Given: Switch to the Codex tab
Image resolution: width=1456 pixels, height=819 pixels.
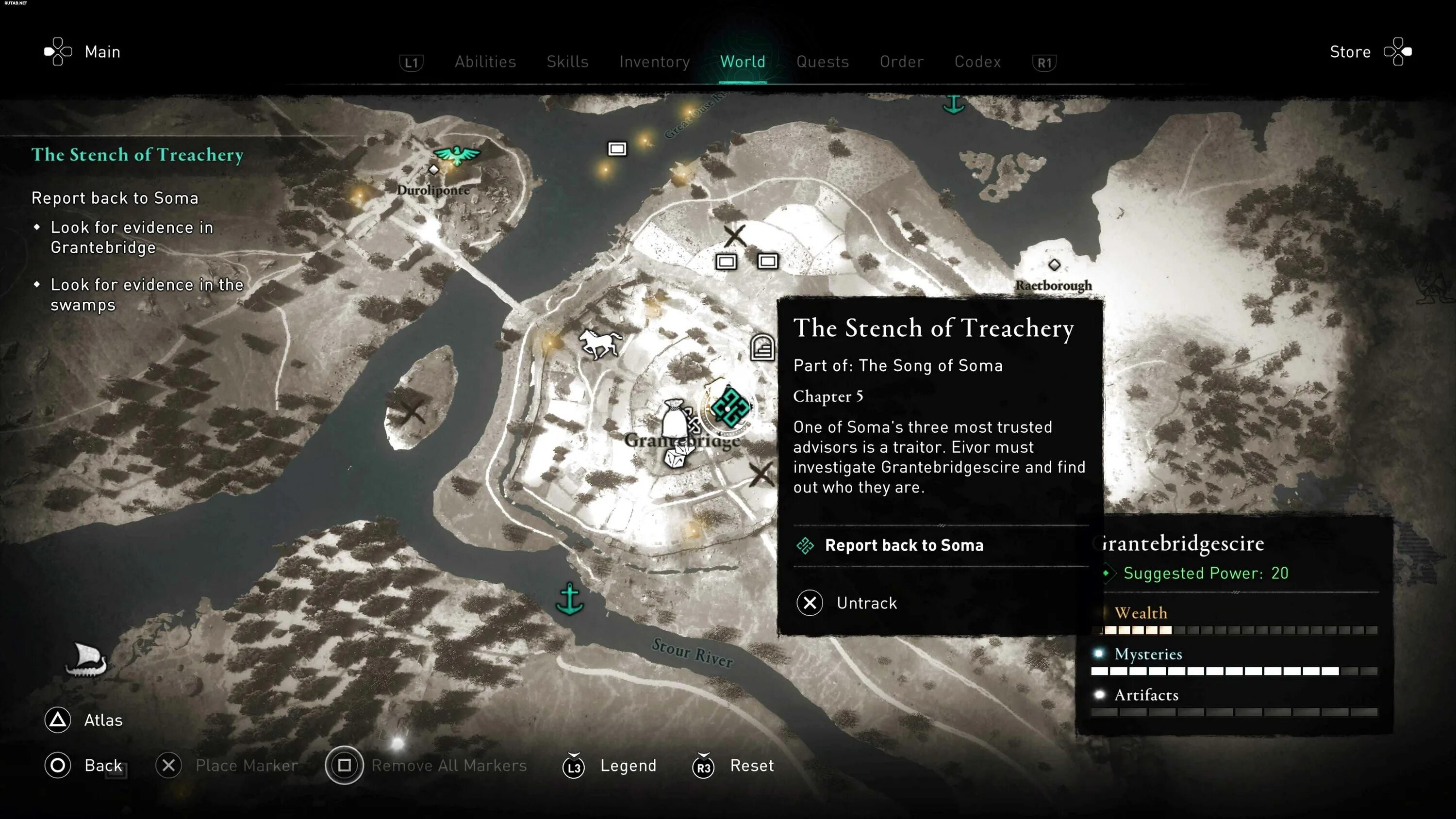Looking at the screenshot, I should 976,61.
